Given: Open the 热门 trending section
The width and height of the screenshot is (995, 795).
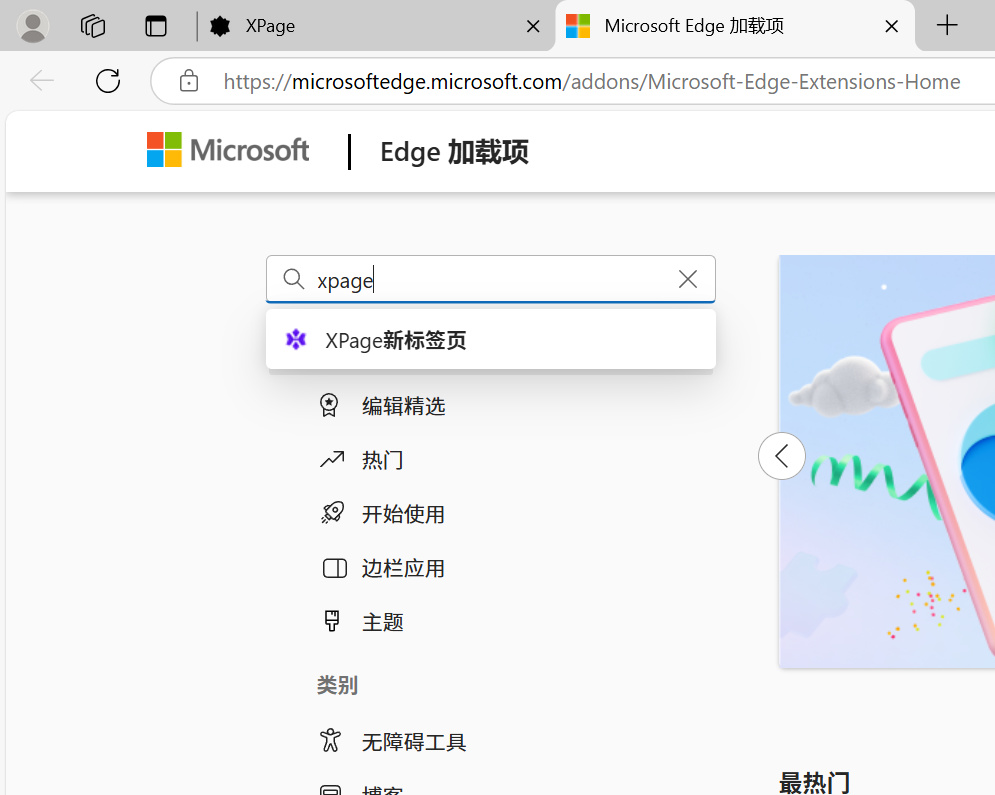Looking at the screenshot, I should (x=382, y=460).
